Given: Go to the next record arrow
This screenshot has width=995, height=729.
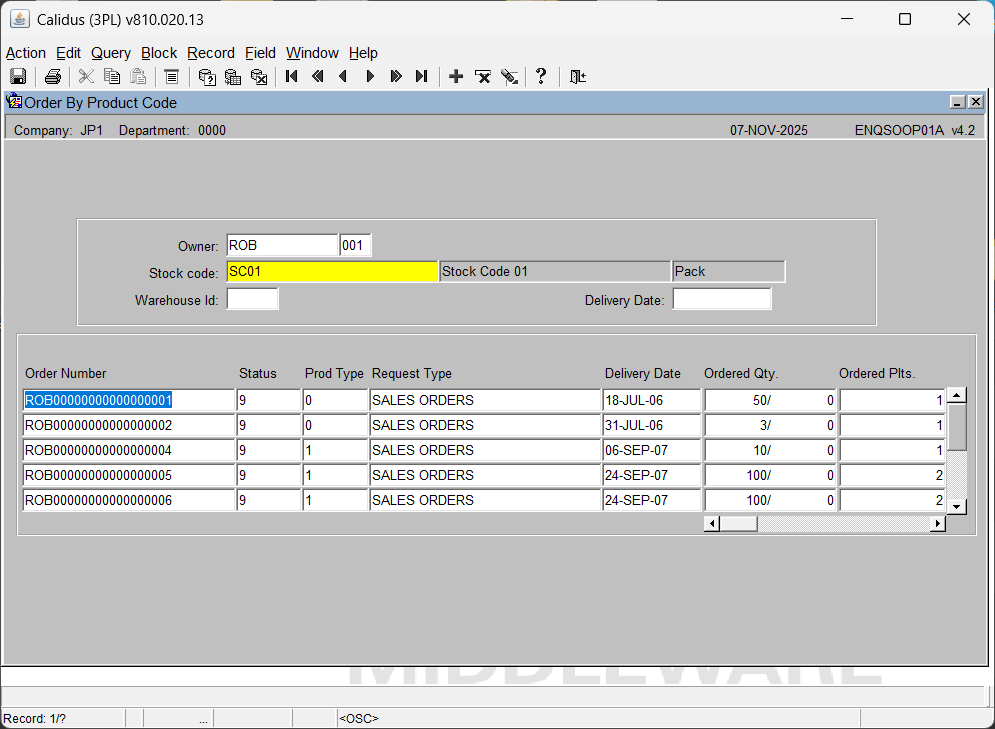Looking at the screenshot, I should click(x=370, y=77).
